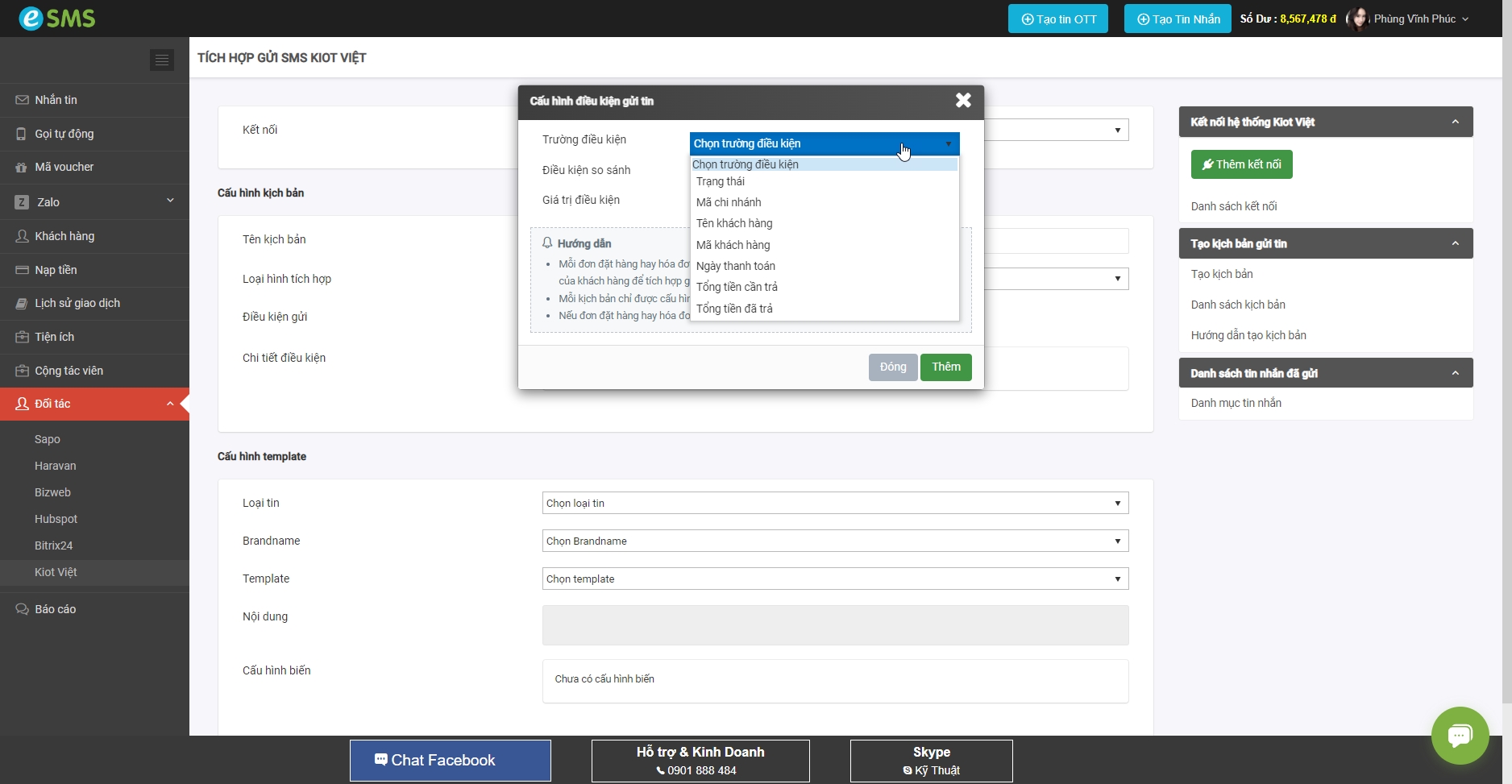Click the eSMS logo
This screenshot has width=1512, height=784.
[57, 18]
